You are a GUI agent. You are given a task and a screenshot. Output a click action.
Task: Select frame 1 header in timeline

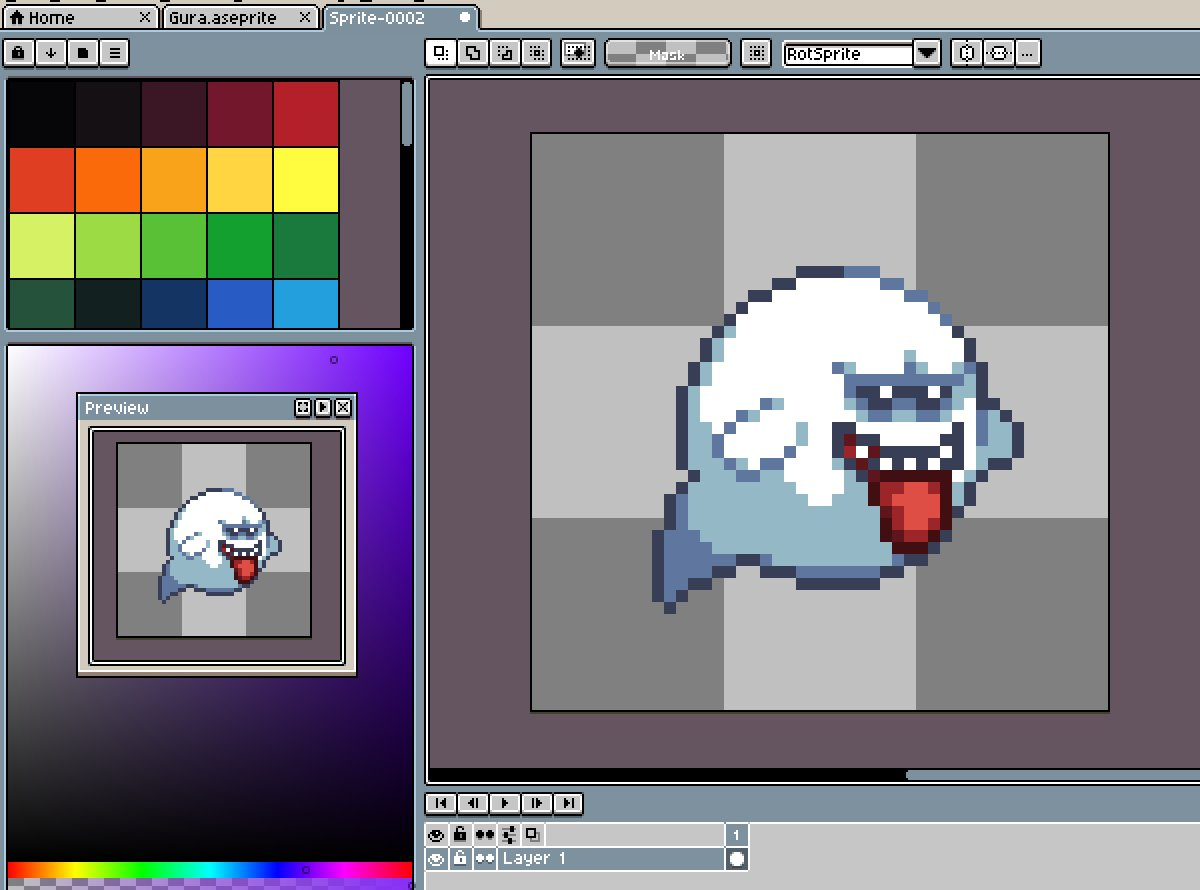click(x=737, y=835)
